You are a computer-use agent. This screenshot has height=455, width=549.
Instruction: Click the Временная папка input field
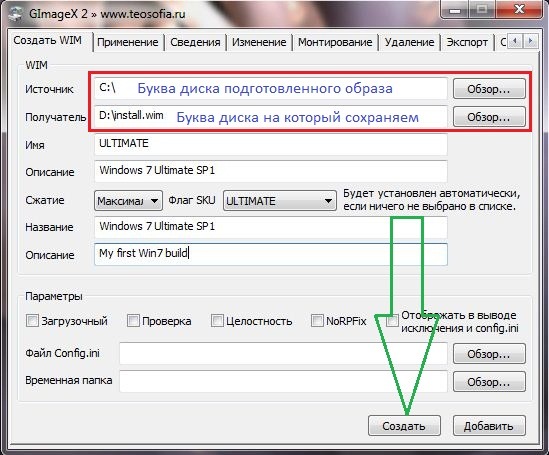(x=283, y=382)
